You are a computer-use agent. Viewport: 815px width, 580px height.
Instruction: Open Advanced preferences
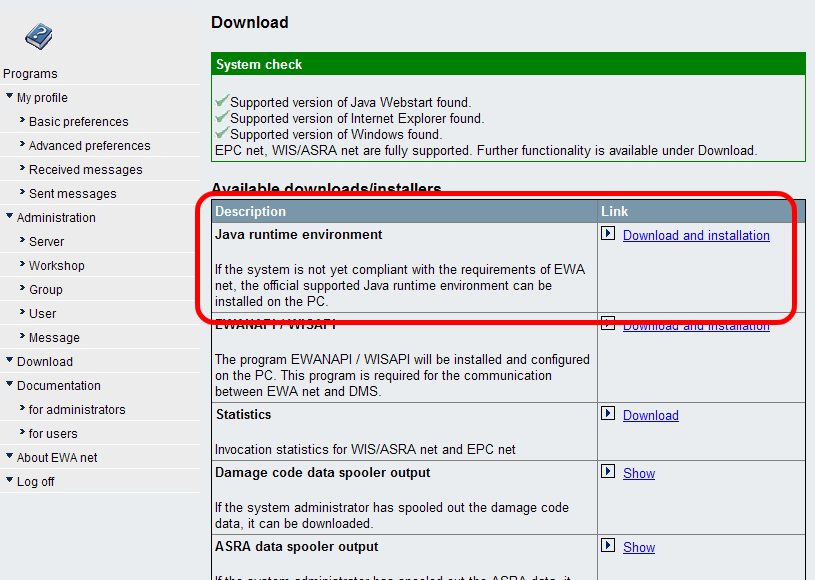tap(89, 146)
